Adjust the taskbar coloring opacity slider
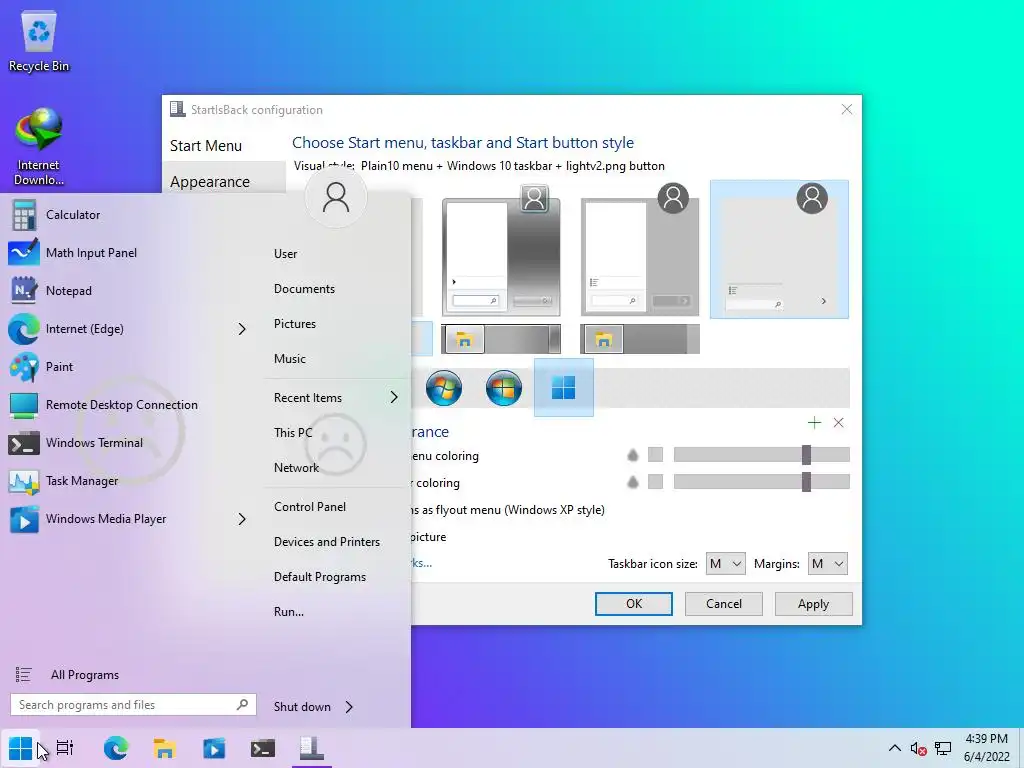This screenshot has height=768, width=1024. [761, 482]
